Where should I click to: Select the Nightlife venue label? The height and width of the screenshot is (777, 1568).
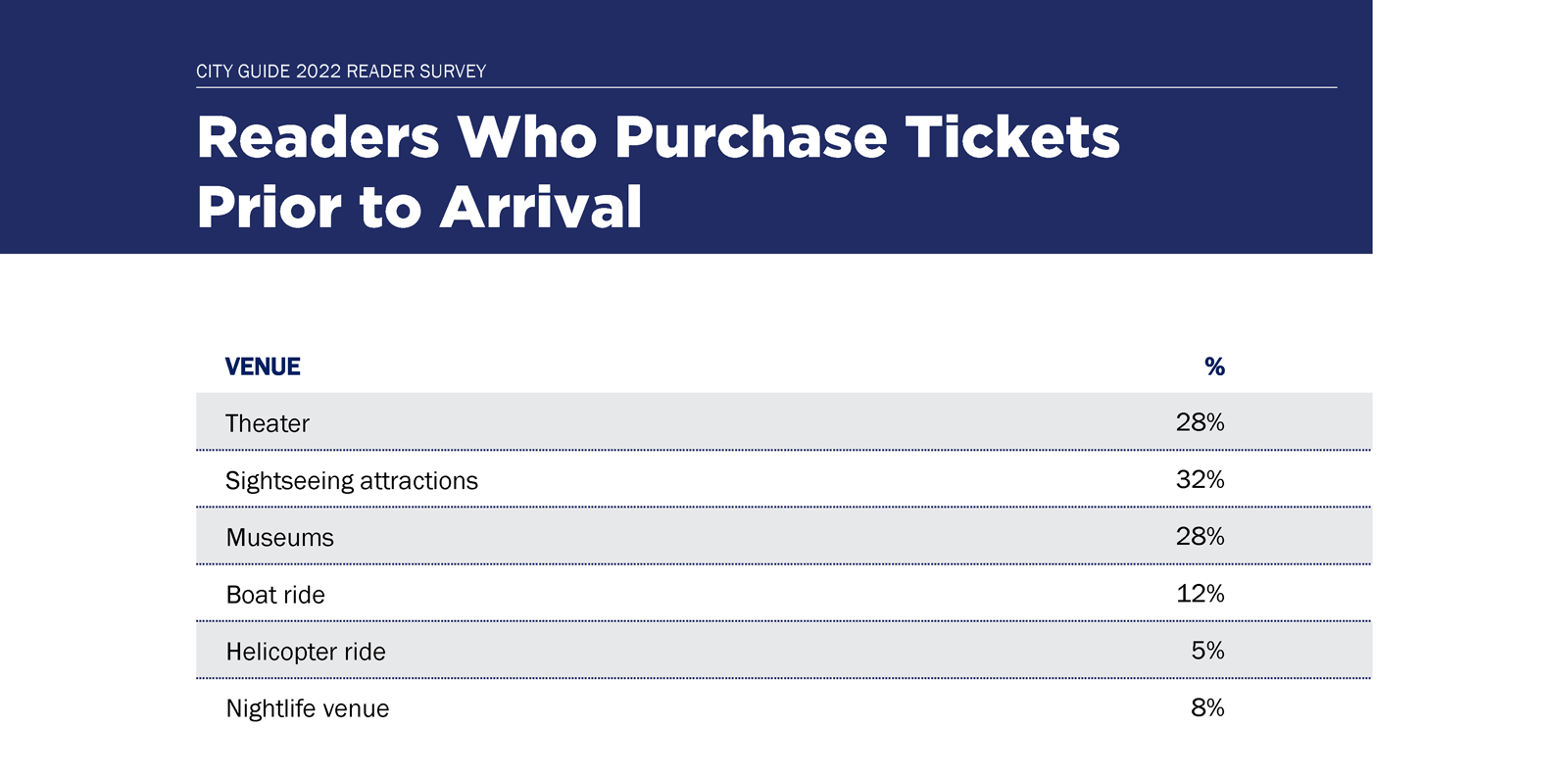click(308, 708)
